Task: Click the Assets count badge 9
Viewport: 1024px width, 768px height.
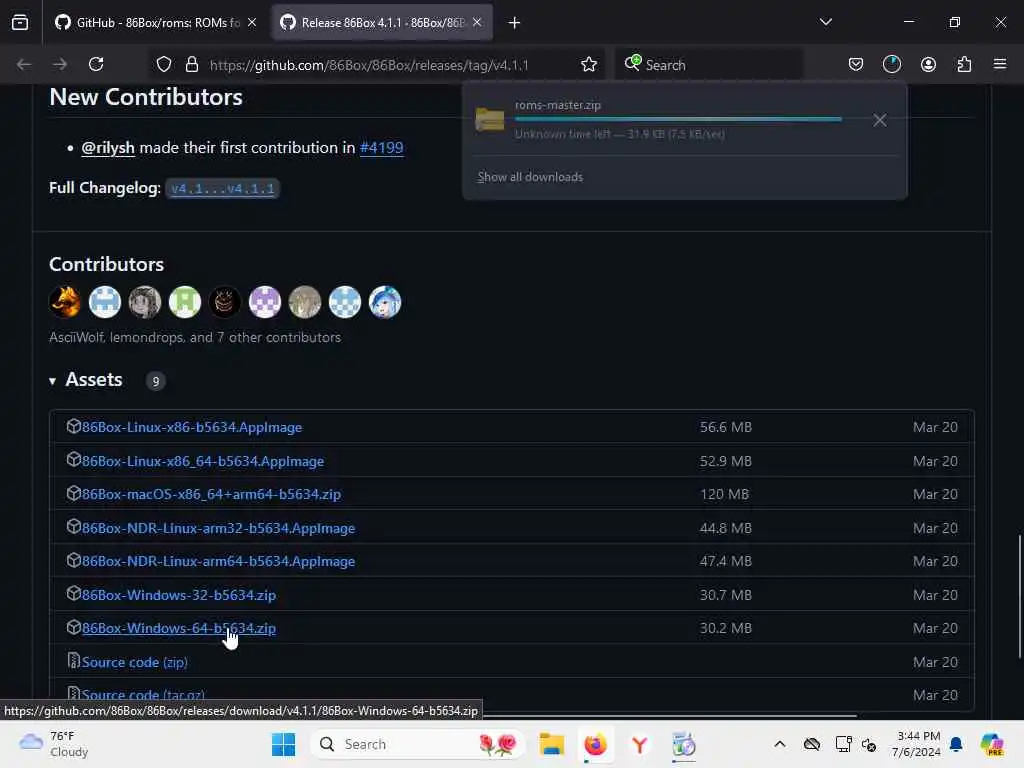Action: point(155,381)
